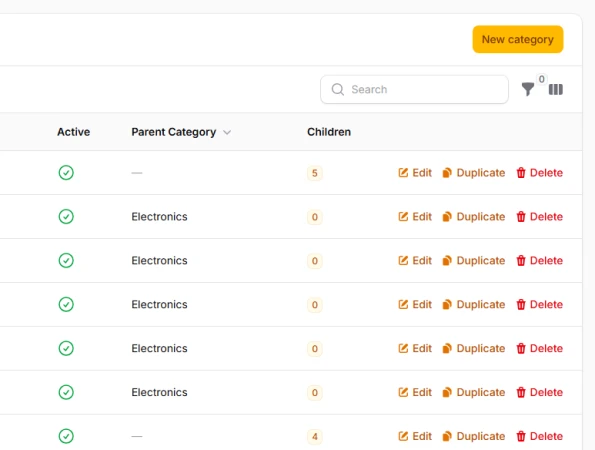The image size is (595, 450).
Task: Duplicate the row with 4 children
Action: 474,436
